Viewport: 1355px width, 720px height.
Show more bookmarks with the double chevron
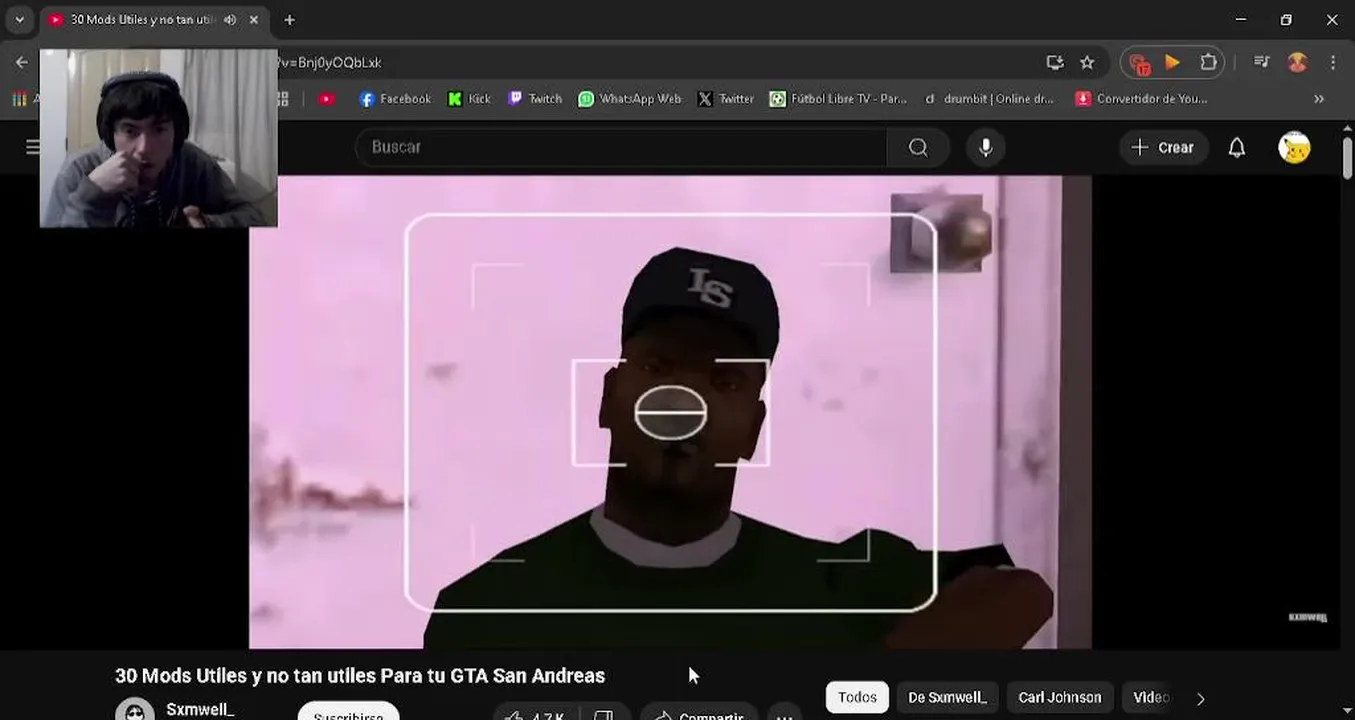1319,99
